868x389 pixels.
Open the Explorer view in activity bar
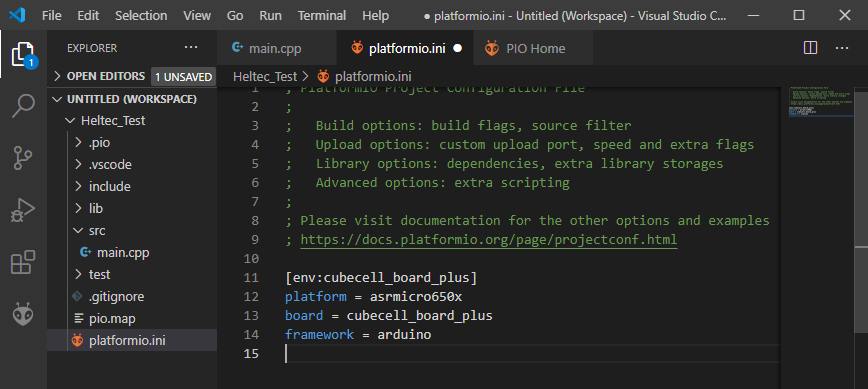pos(23,55)
